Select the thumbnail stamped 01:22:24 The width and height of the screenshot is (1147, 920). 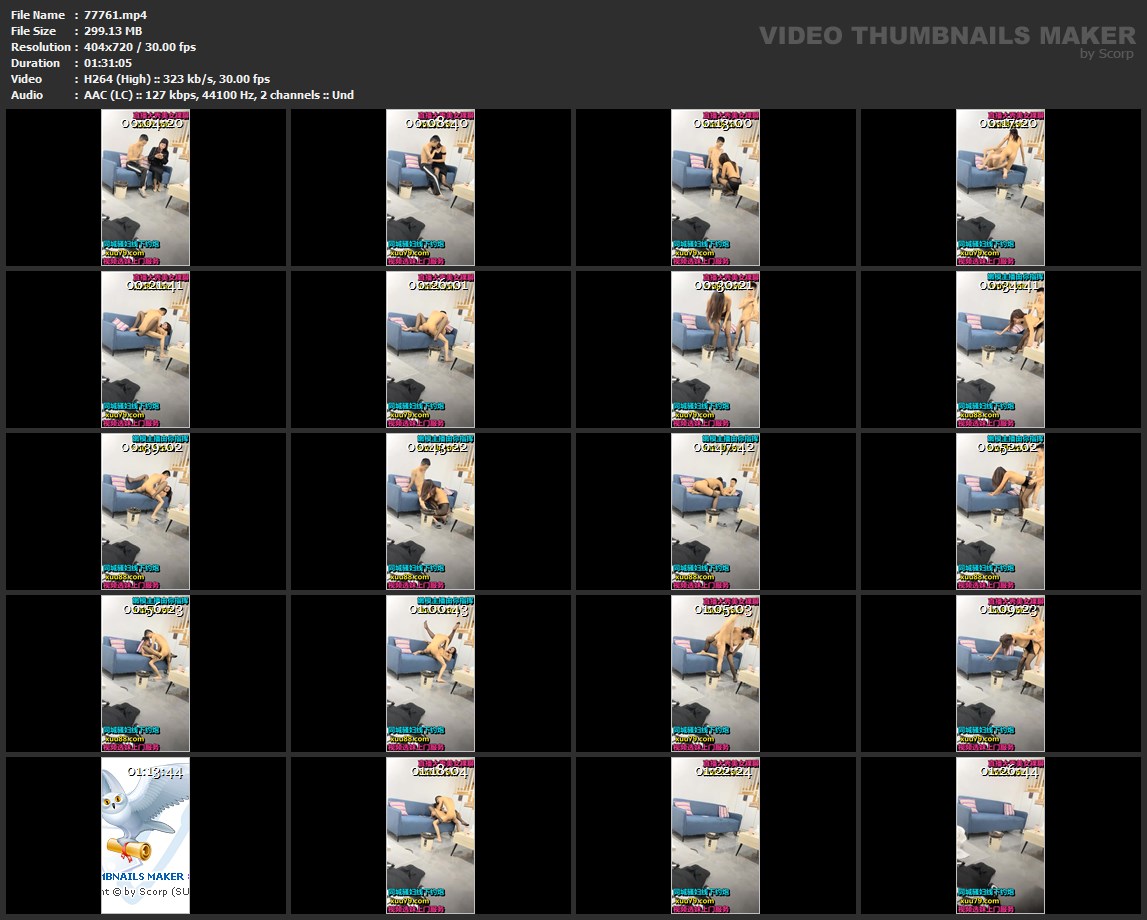point(715,835)
